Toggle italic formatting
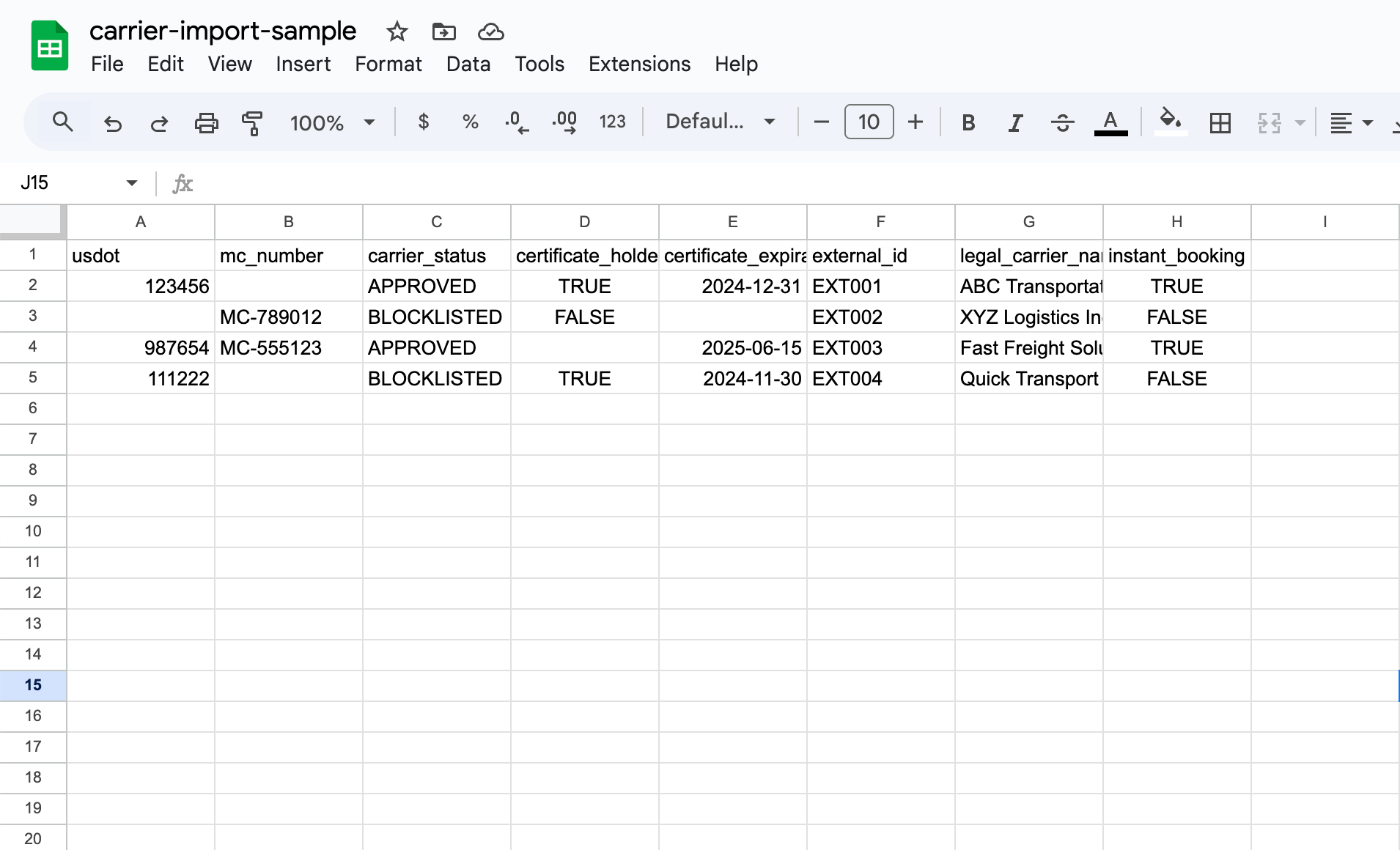This screenshot has width=1400, height=850. pyautogui.click(x=1014, y=122)
